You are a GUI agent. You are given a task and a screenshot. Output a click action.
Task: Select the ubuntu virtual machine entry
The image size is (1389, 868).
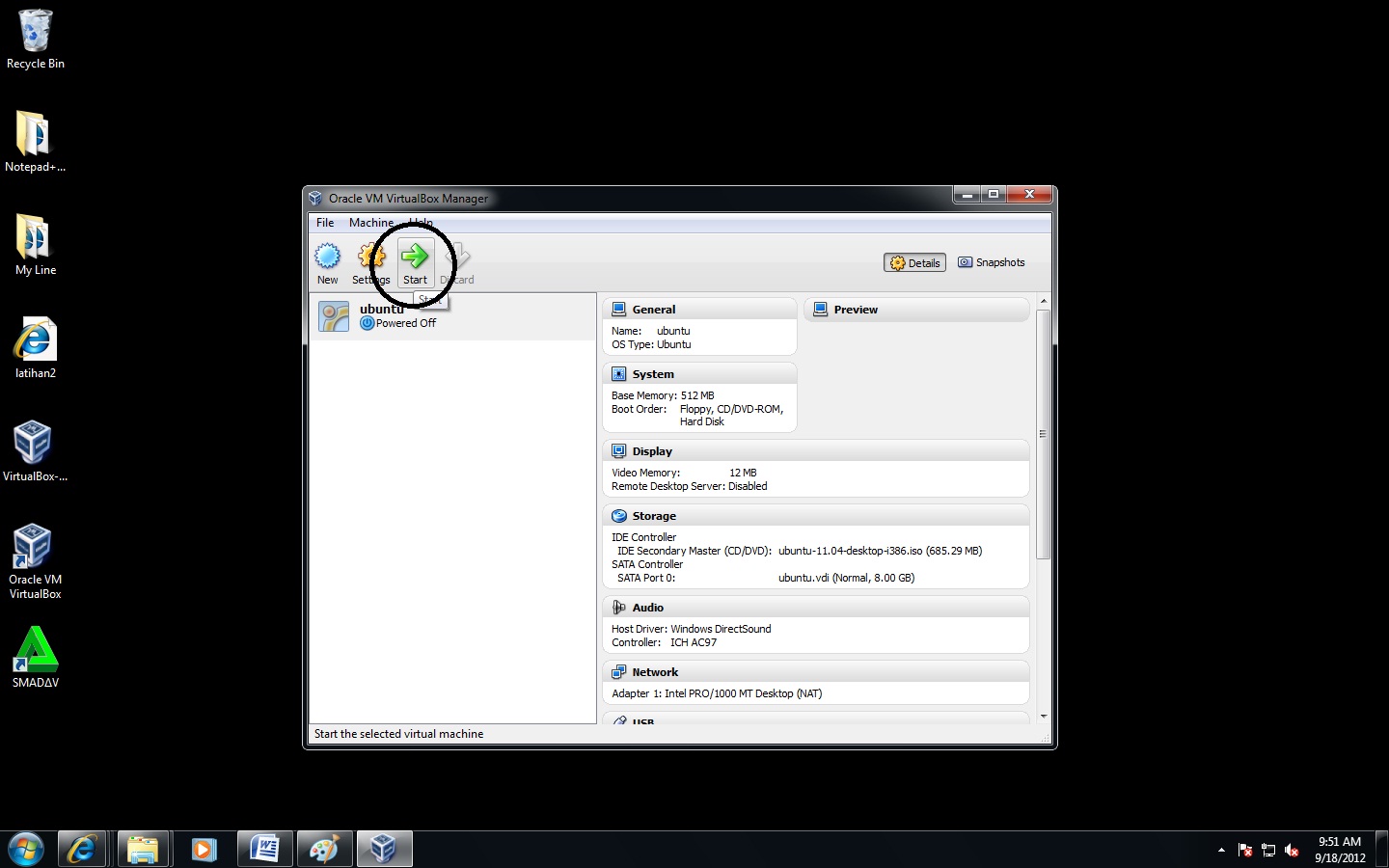pos(452,316)
